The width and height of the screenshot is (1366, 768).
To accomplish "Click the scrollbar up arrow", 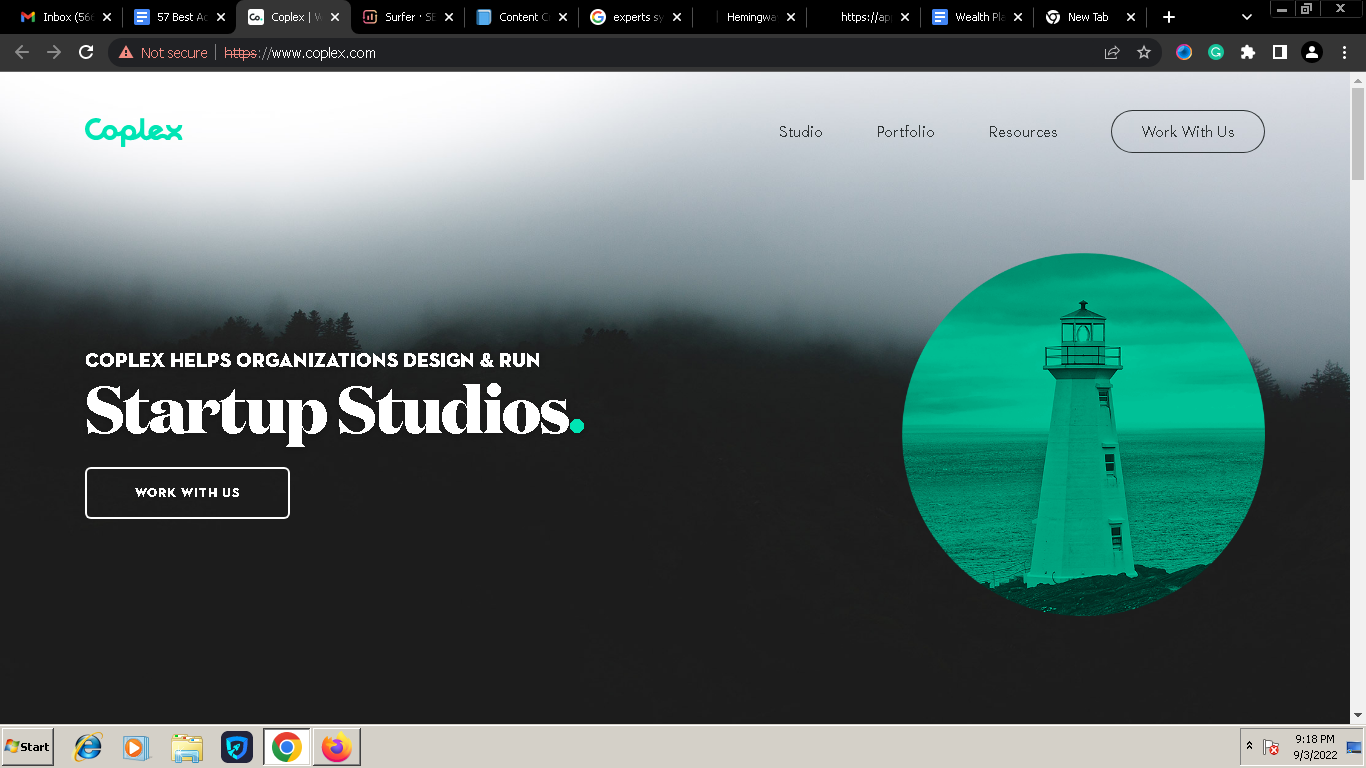I will point(1358,79).
